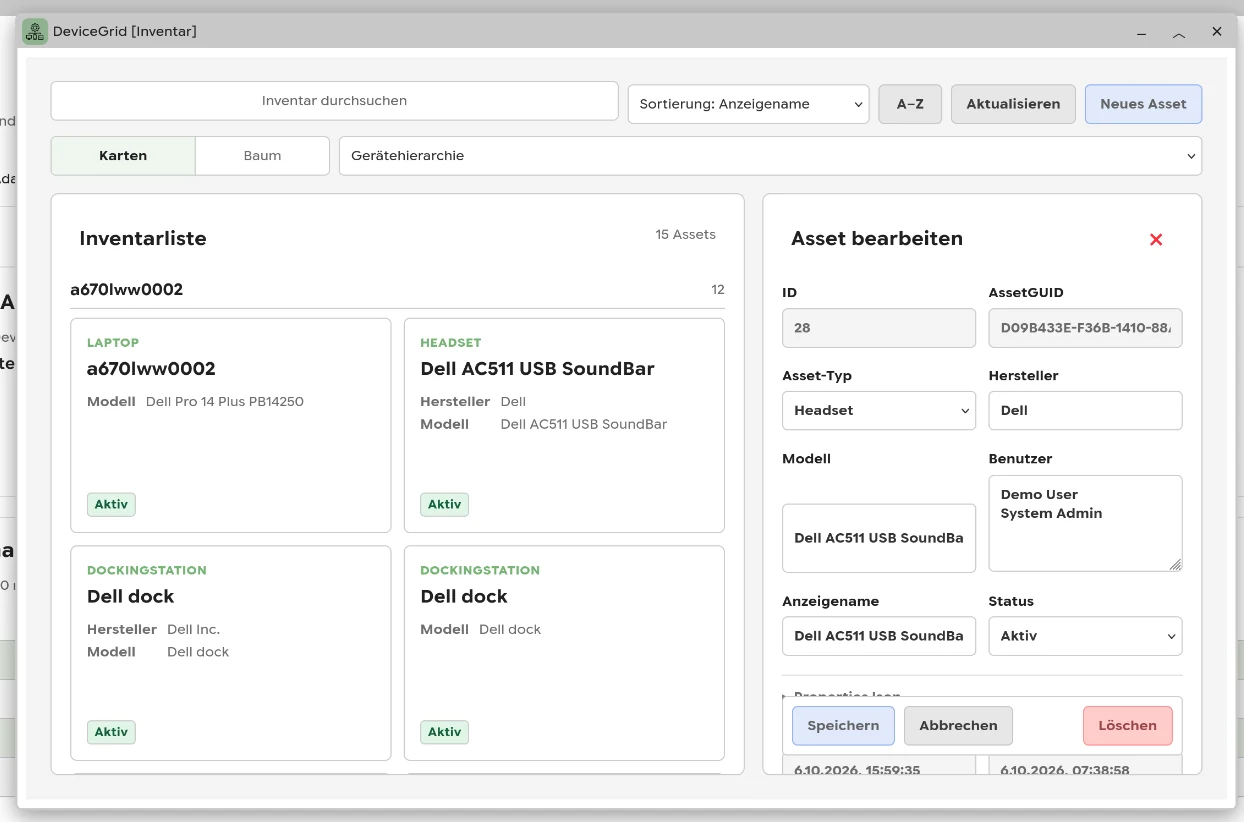The width and height of the screenshot is (1244, 822).
Task: Click the Asset bearbeiten heading
Action: point(877,239)
